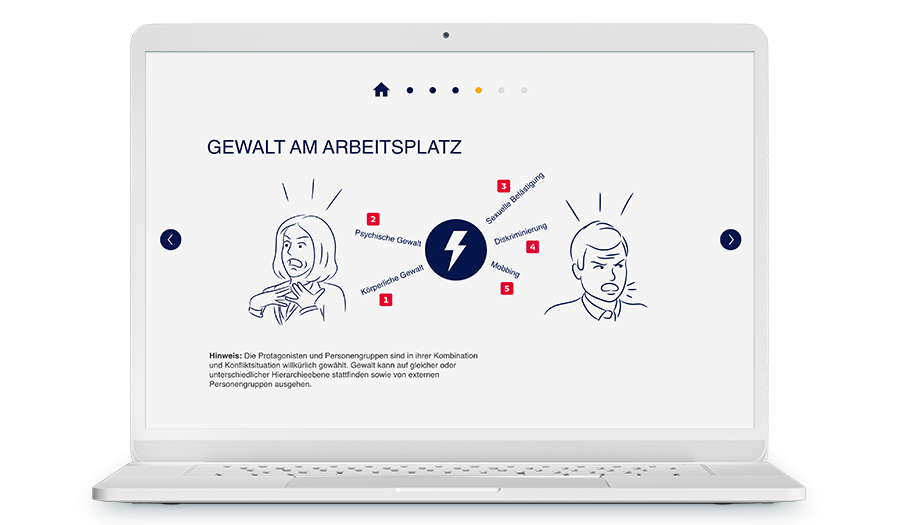Click the 'Hinweis:' note text
The width and height of the screenshot is (900, 525).
pos(343,370)
